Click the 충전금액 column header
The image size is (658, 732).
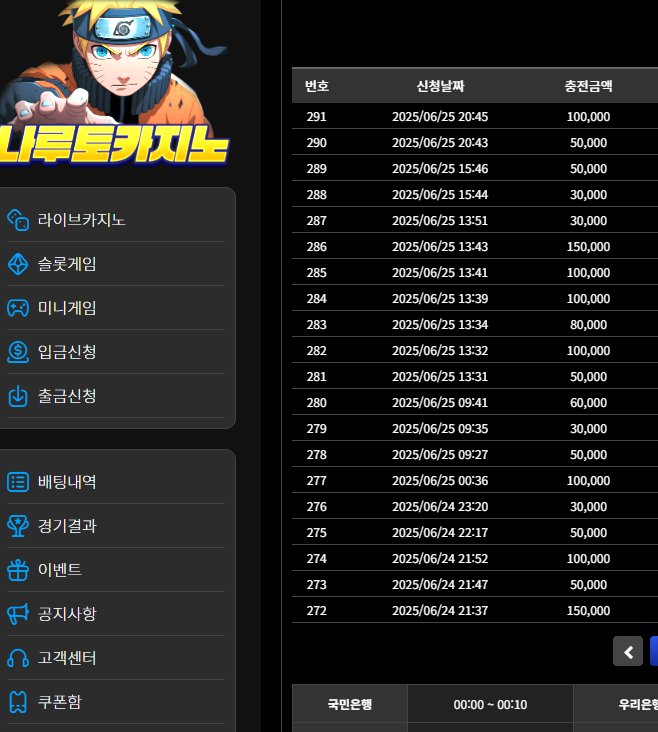coord(588,86)
